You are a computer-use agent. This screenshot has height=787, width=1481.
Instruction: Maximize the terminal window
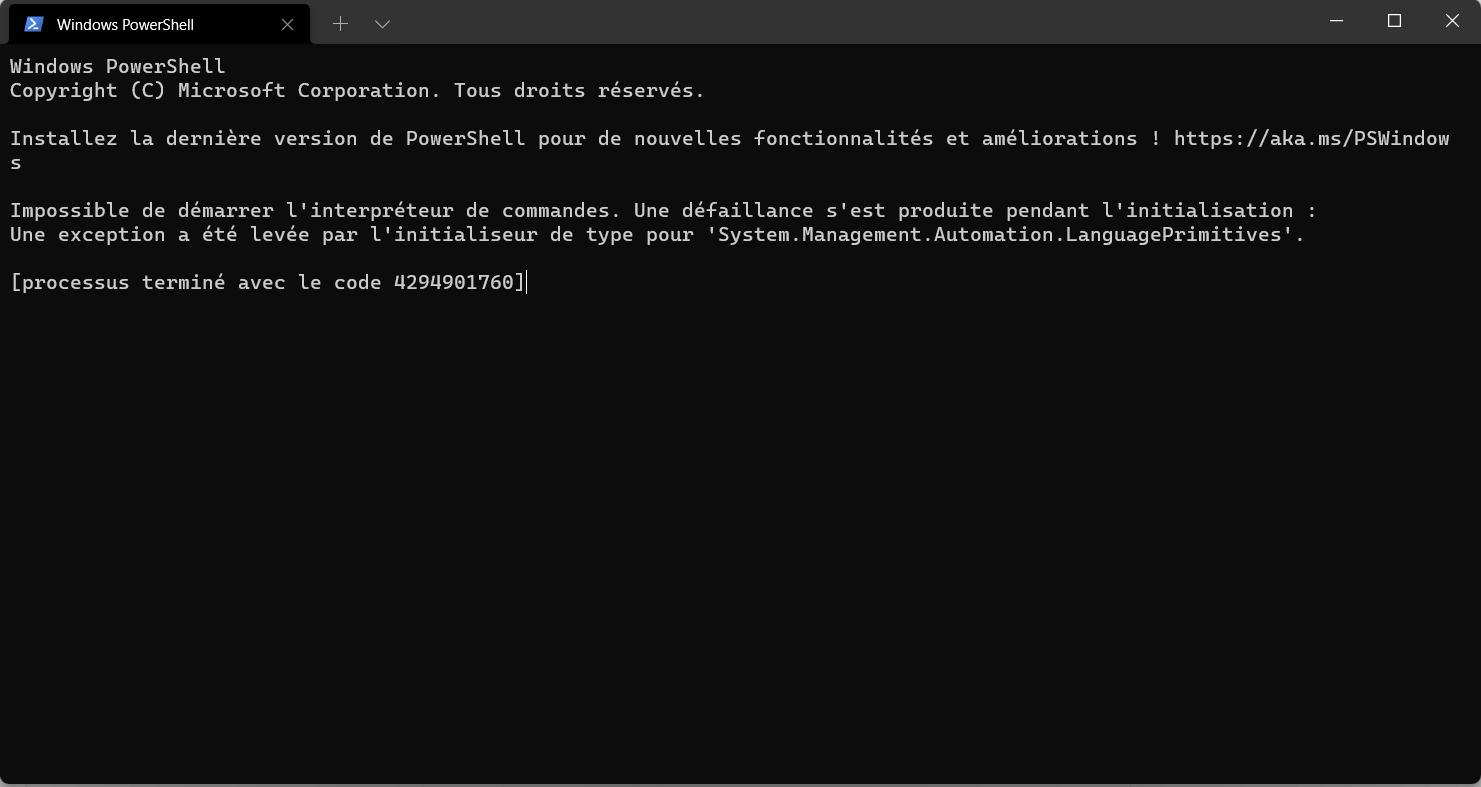1395,21
